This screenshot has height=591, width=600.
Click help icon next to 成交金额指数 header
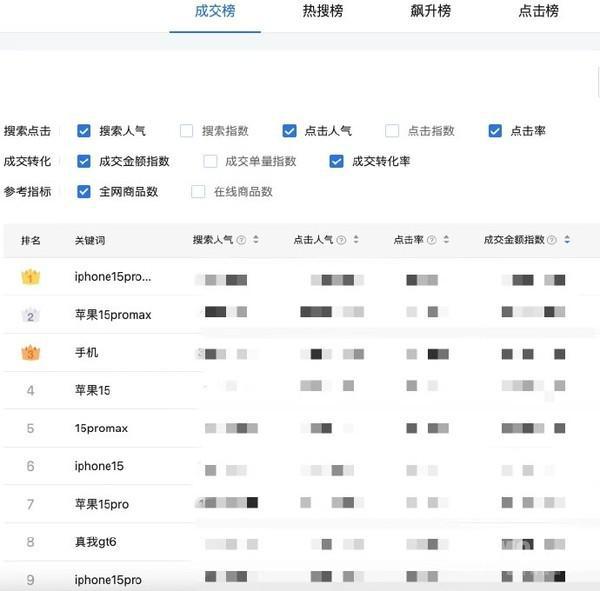click(552, 240)
